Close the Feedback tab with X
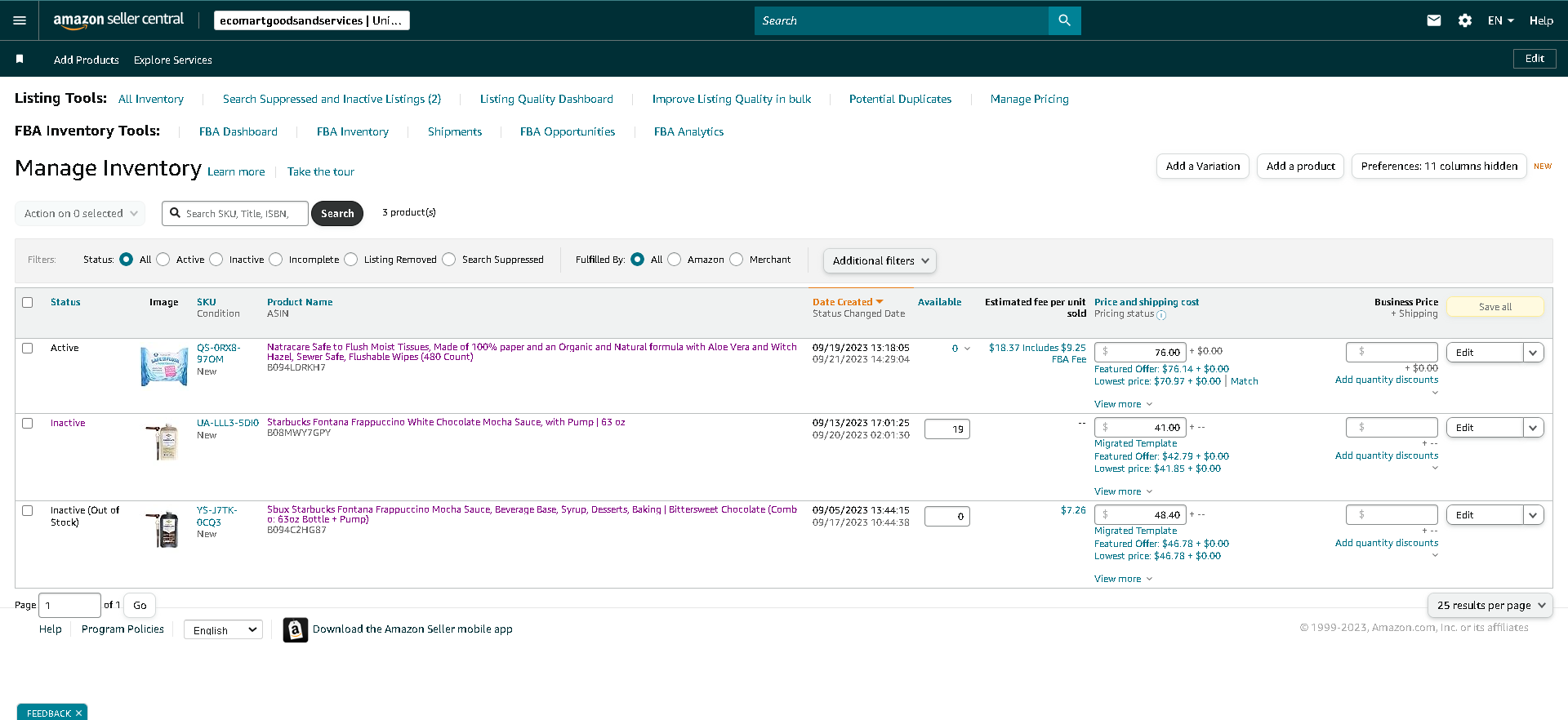1568x720 pixels. [x=78, y=713]
